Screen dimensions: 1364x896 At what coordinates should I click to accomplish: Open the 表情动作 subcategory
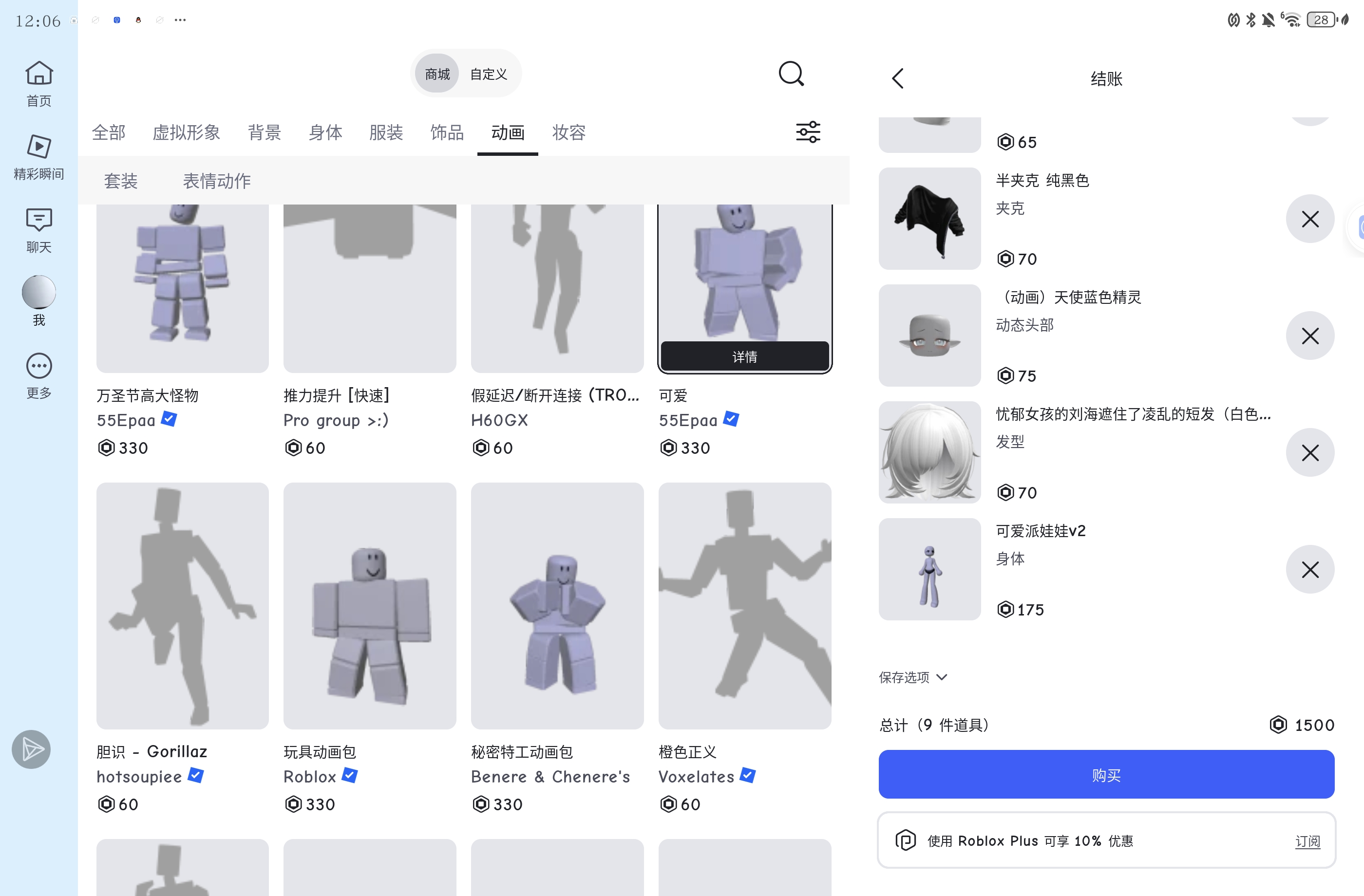[x=217, y=181]
